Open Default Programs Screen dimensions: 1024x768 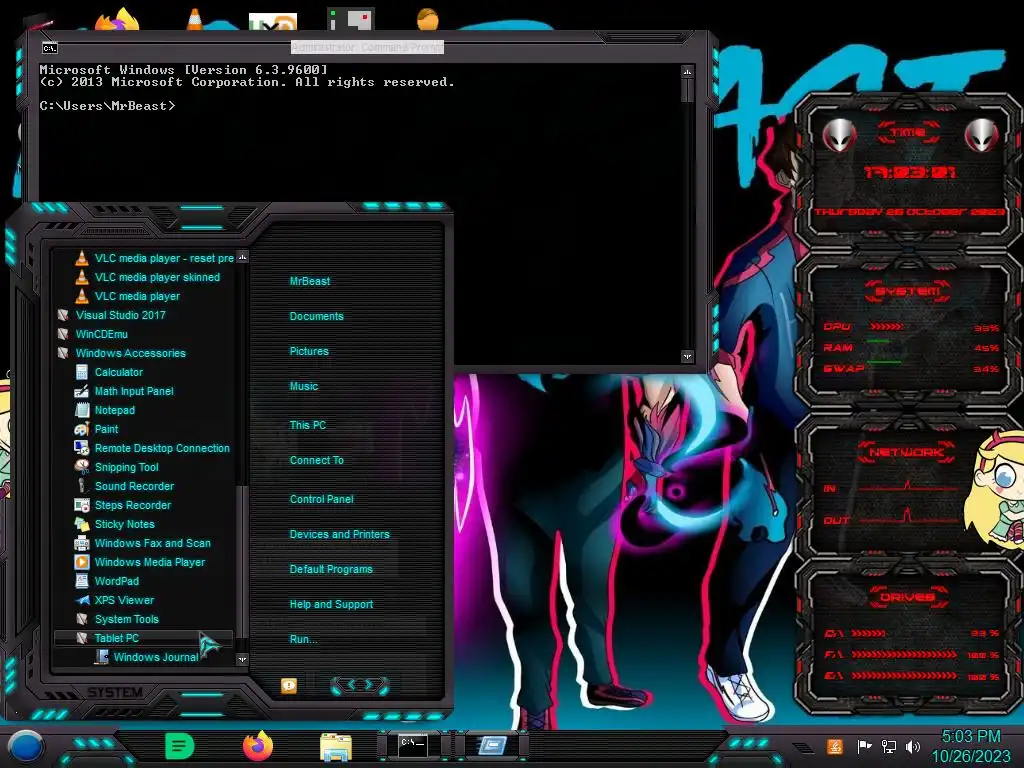click(x=330, y=569)
